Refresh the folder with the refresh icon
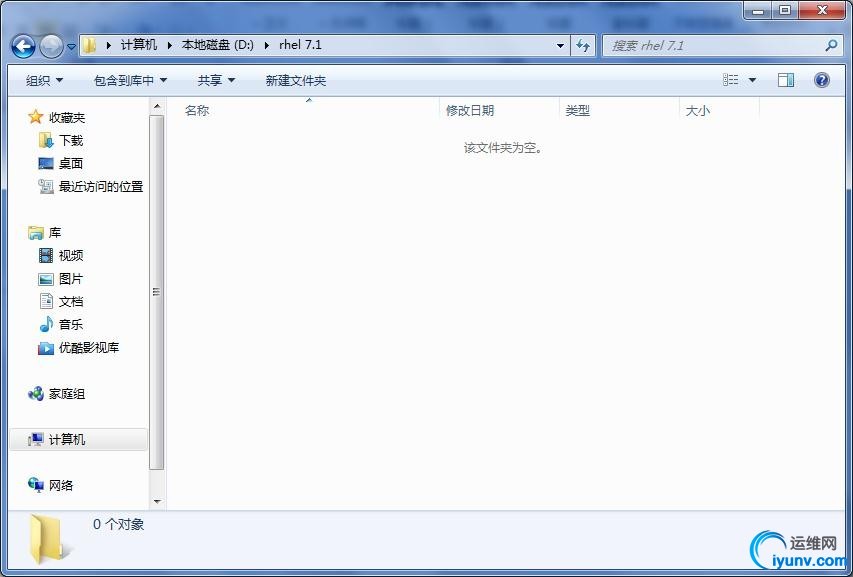 583,46
